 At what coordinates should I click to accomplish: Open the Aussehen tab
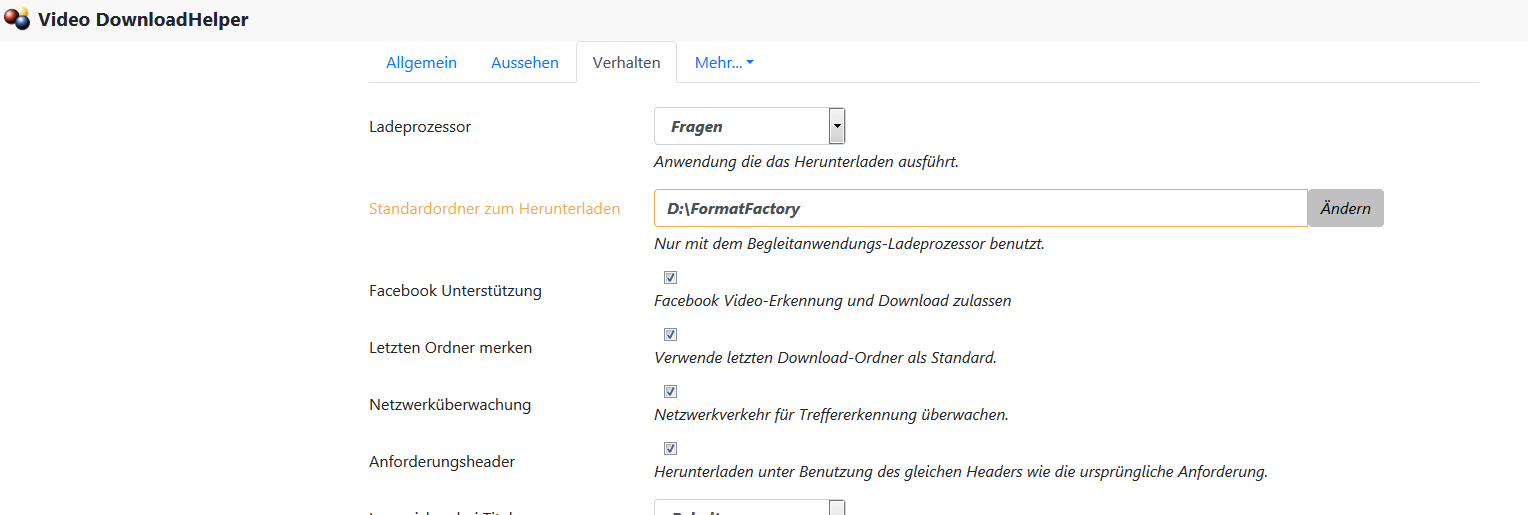pyautogui.click(x=524, y=62)
